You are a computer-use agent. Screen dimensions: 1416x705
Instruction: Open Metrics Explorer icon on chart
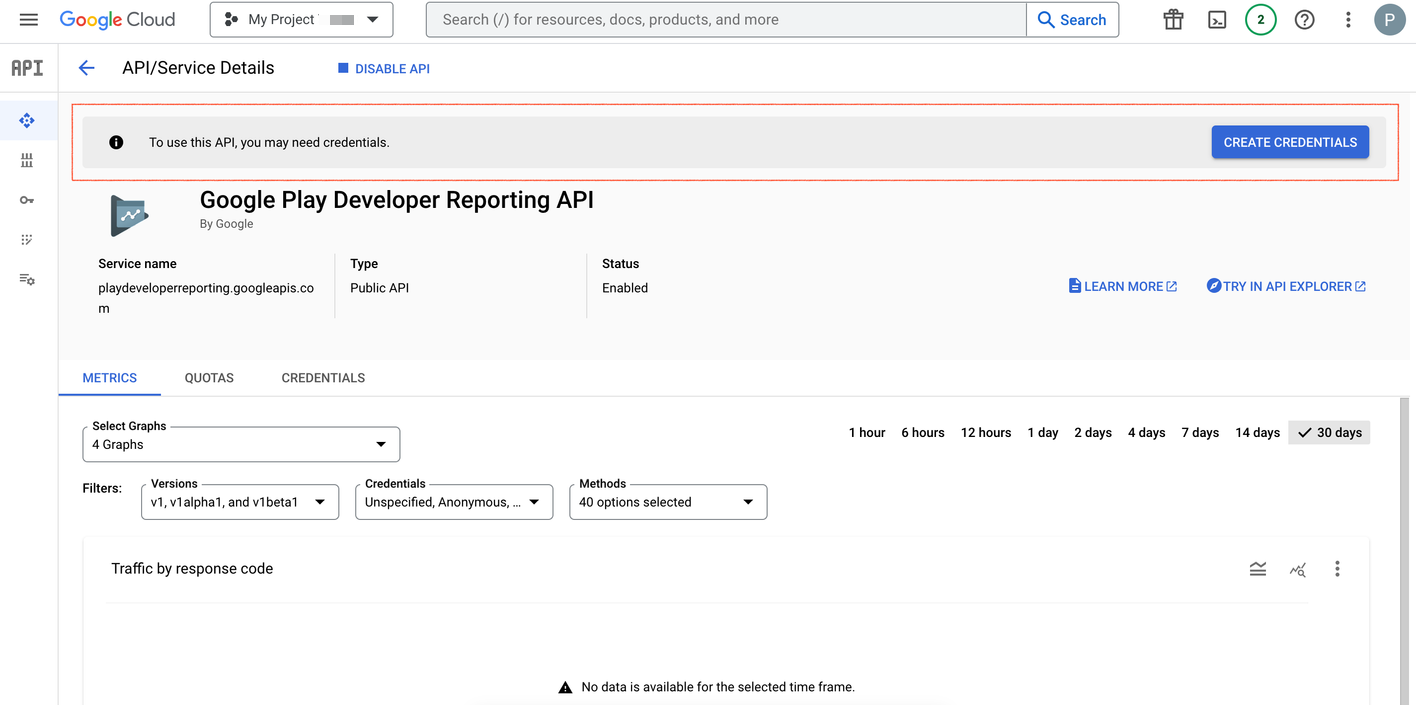point(1298,569)
